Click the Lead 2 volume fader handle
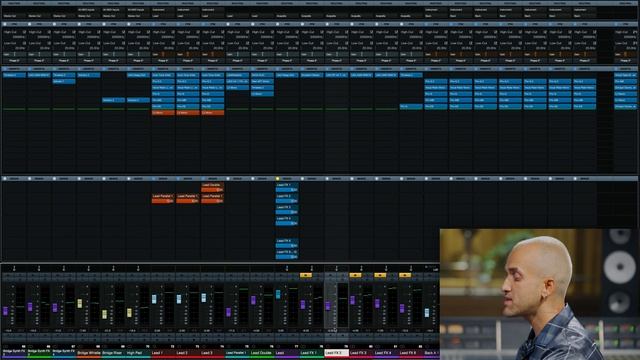Viewport: 640px width, 360px height. 179,299
